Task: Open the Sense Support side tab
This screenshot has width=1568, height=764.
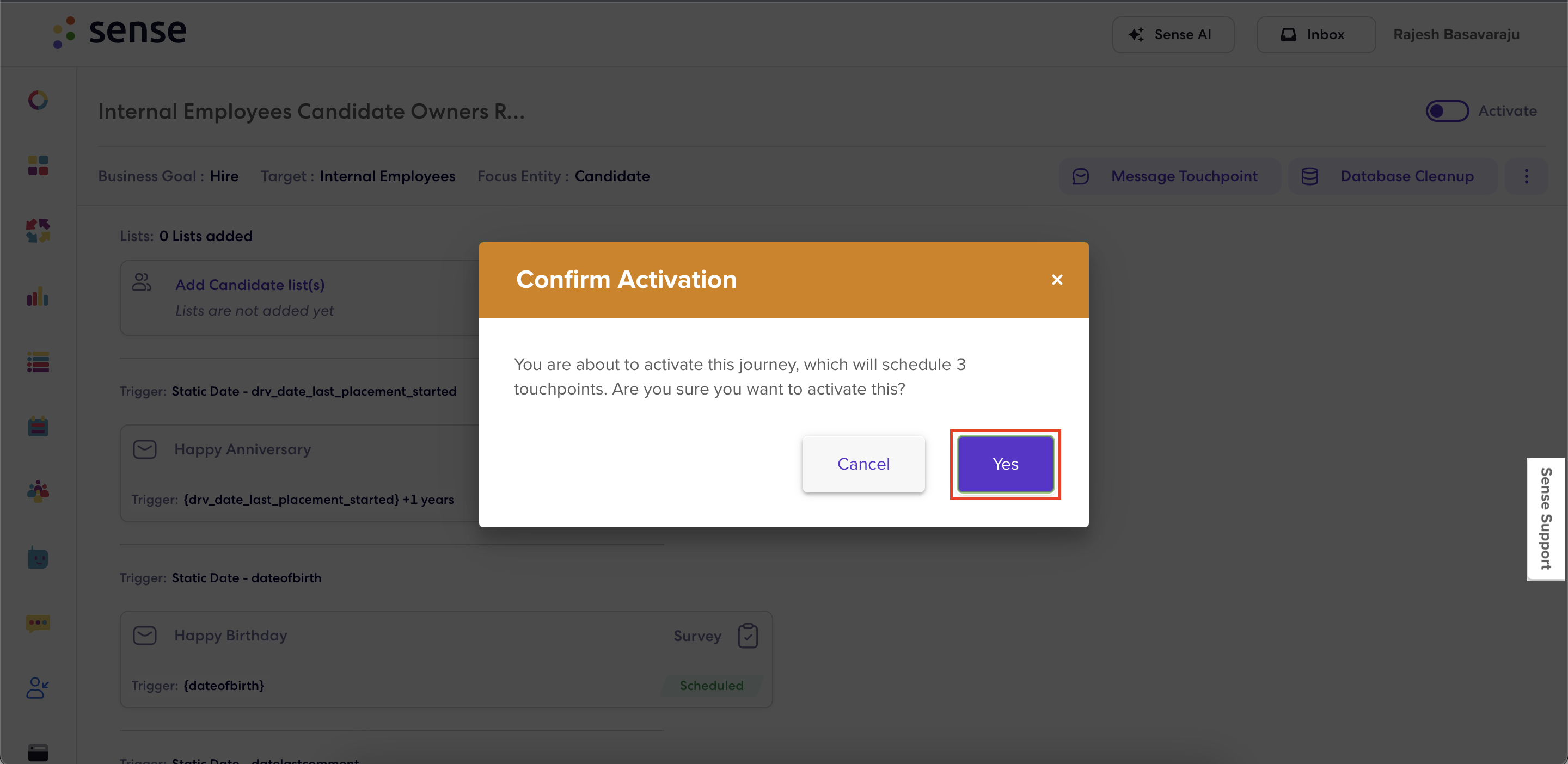Action: click(1546, 519)
